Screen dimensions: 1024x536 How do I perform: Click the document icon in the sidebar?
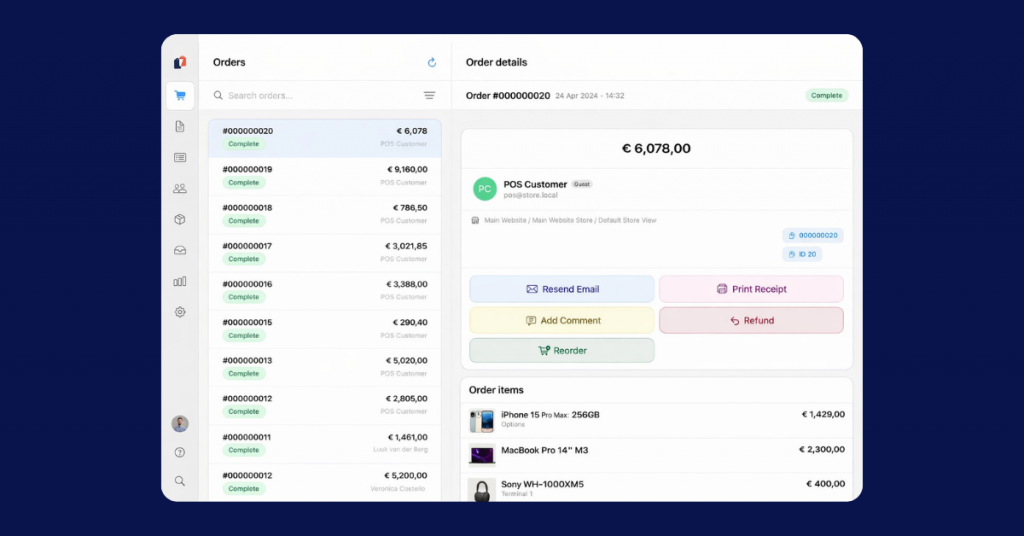(x=180, y=127)
